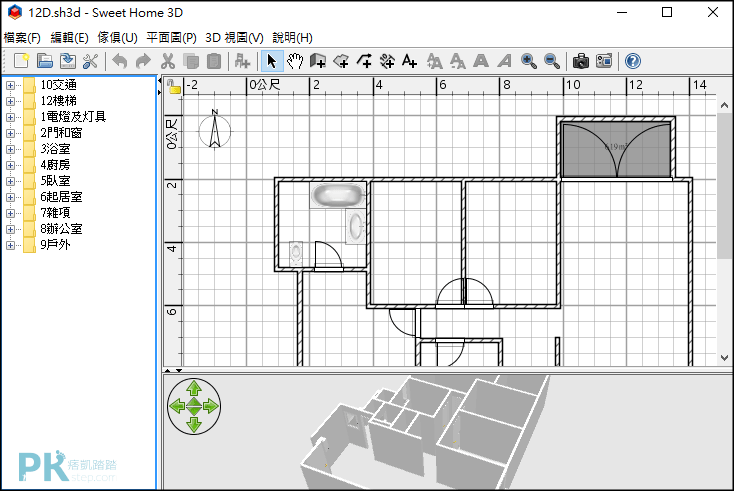
Task: Select the bathroom door in plan
Action: tap(329, 256)
